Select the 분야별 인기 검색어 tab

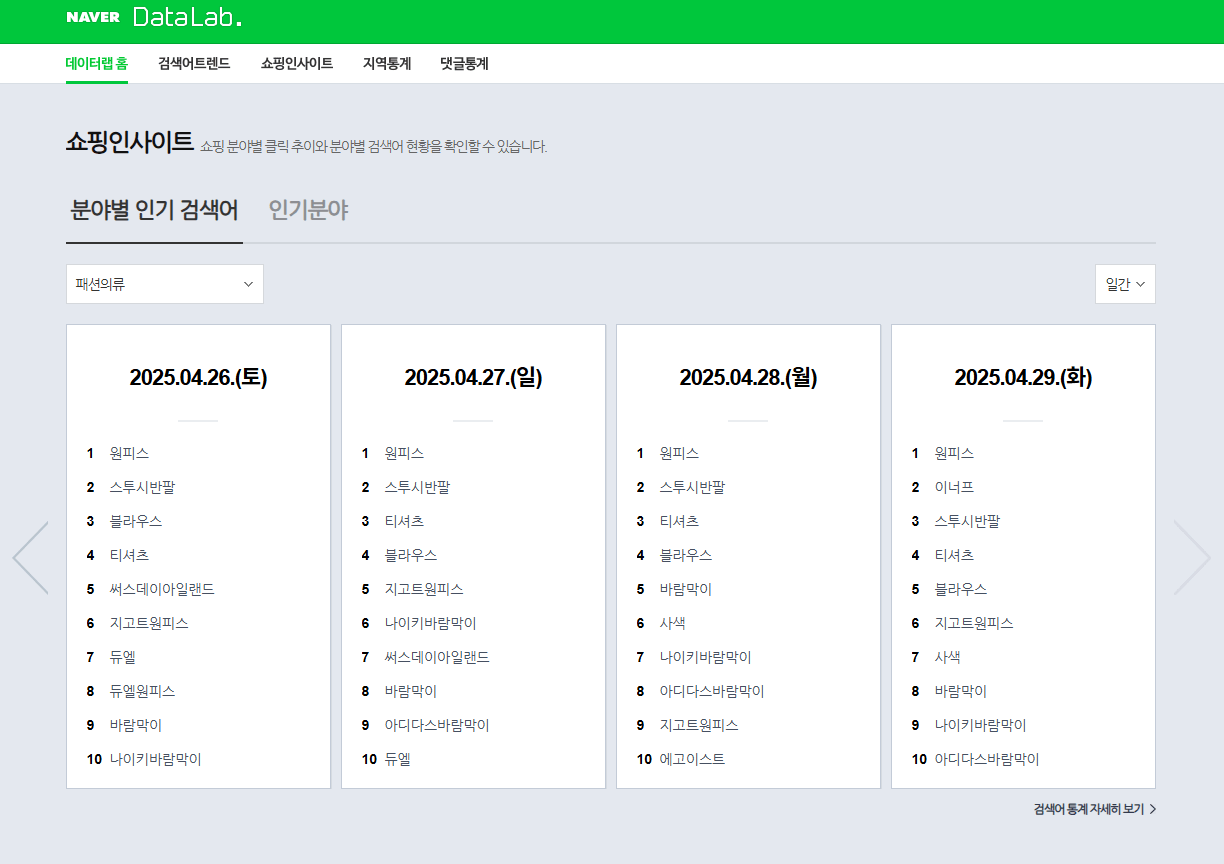[154, 211]
